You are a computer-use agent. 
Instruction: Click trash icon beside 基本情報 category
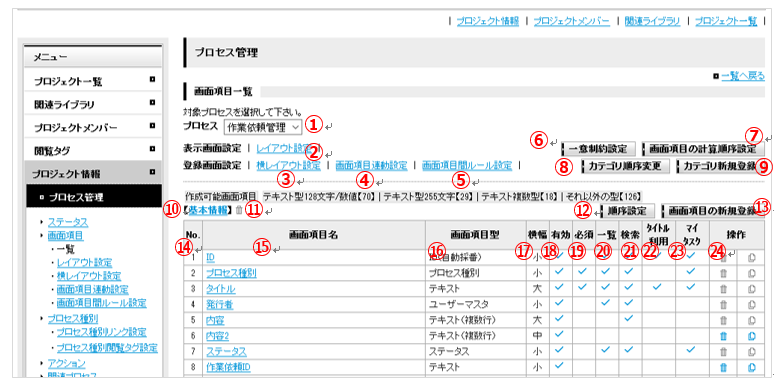(239, 210)
